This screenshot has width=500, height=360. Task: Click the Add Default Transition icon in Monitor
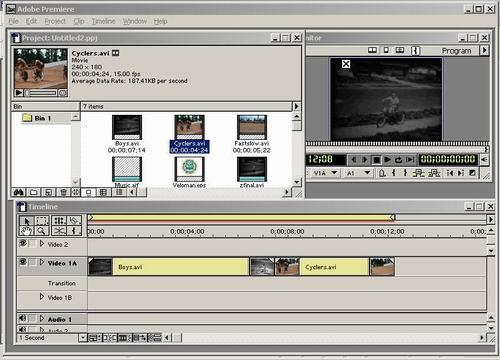[472, 173]
